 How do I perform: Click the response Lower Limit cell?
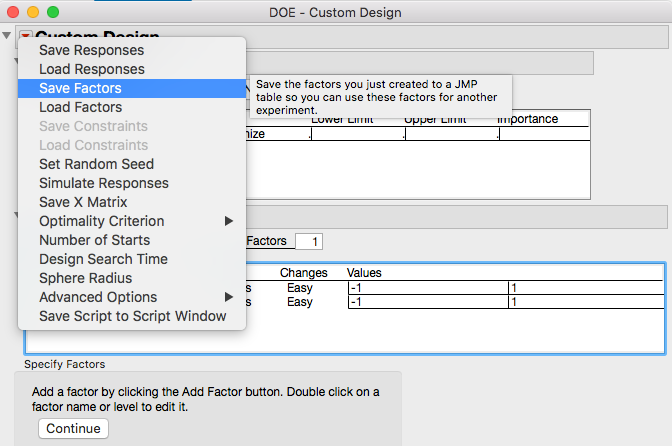tap(356, 135)
